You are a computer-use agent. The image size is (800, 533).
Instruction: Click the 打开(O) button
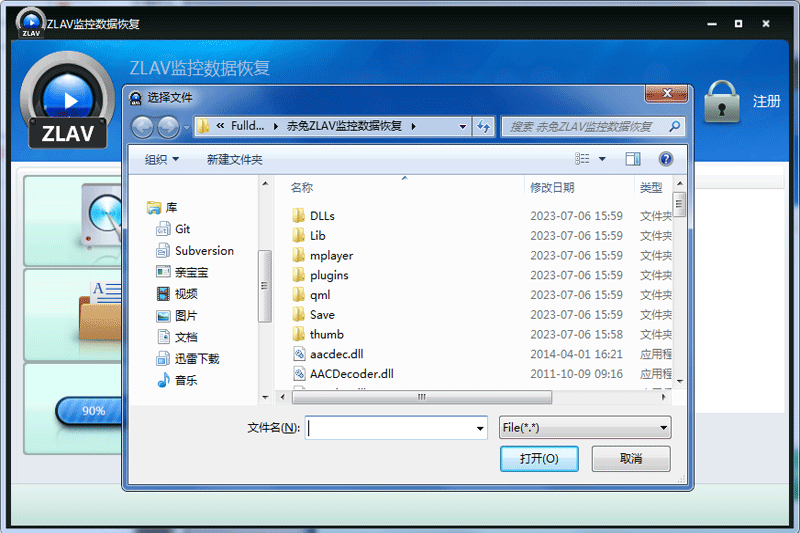point(539,459)
